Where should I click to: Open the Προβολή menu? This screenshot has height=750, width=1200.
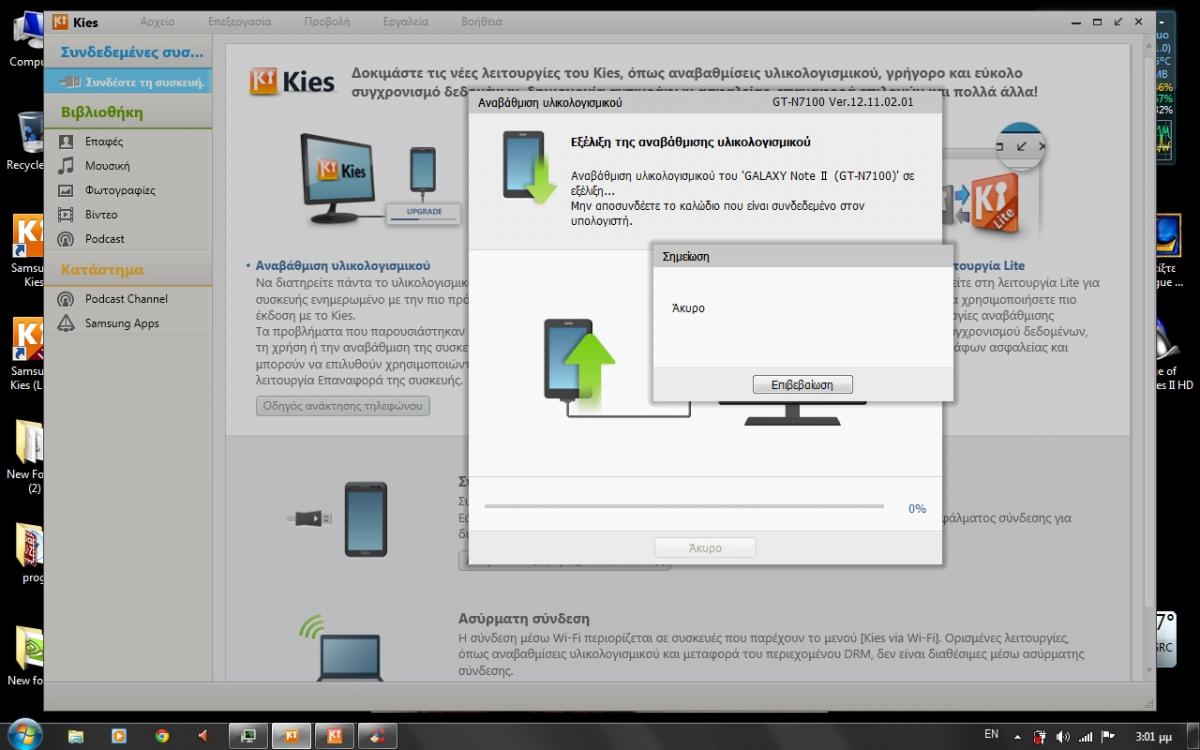coord(326,21)
